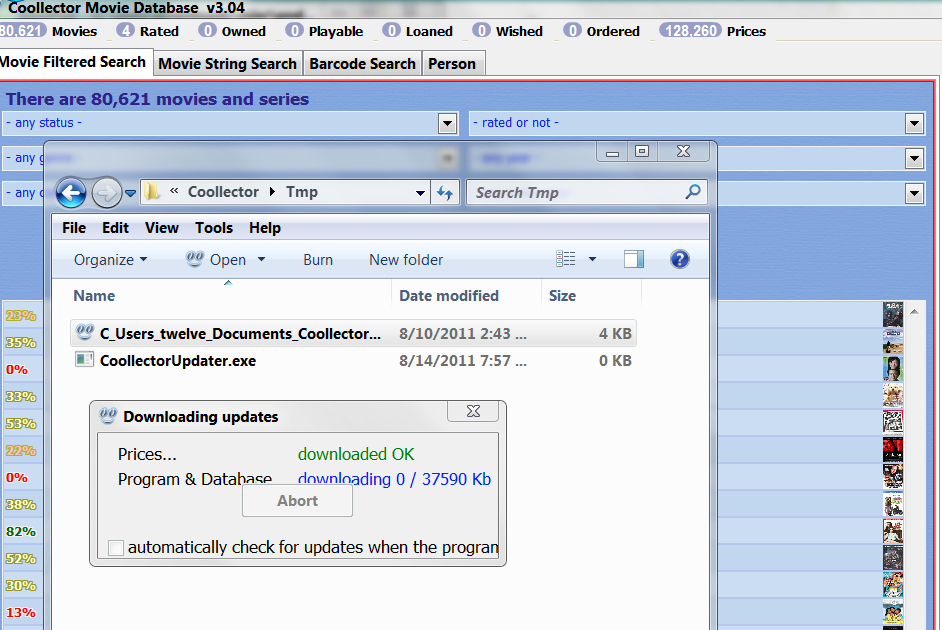Click the Loaned count badge

coord(391,31)
